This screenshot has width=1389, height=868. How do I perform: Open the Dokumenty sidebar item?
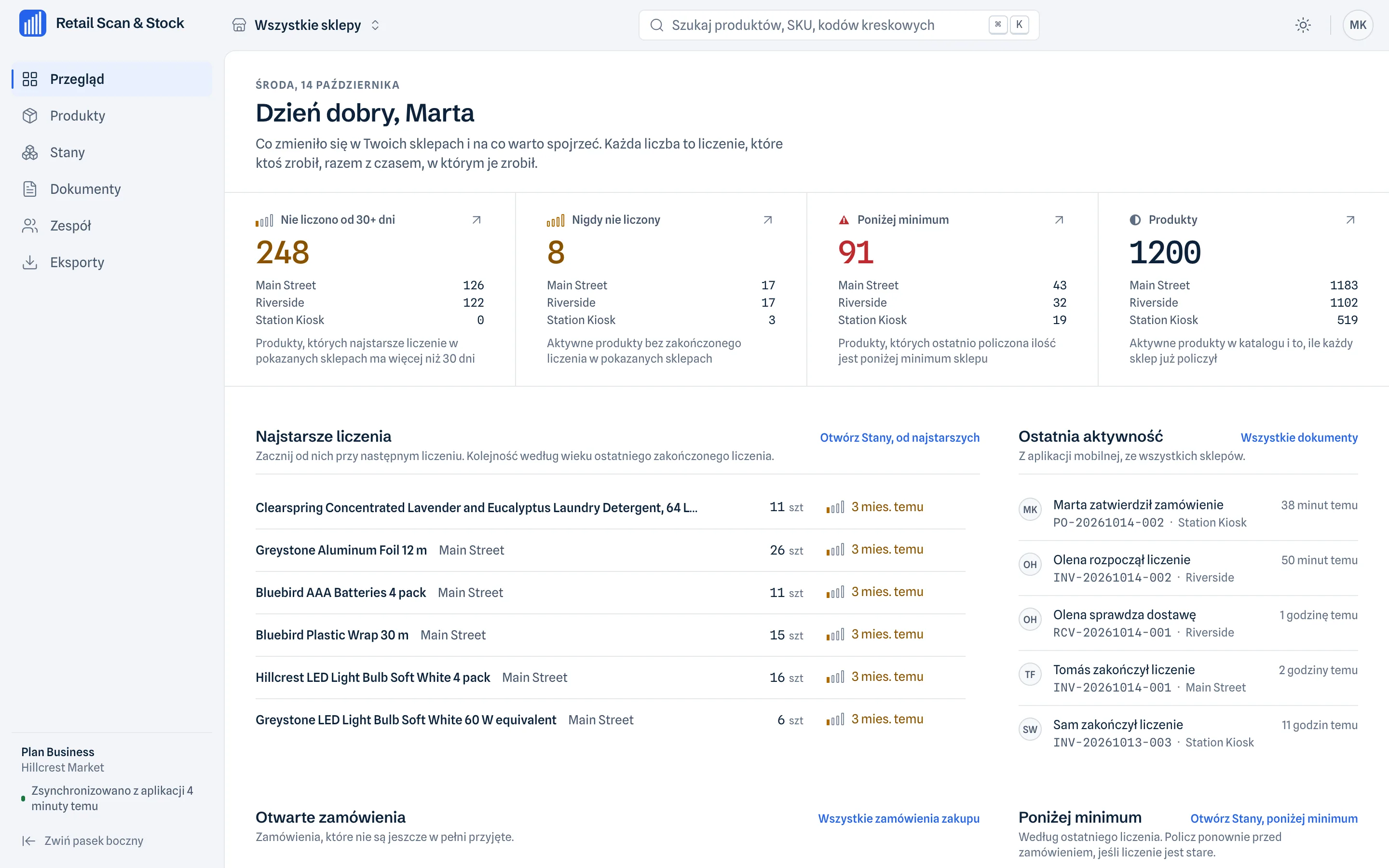pyautogui.click(x=112, y=190)
